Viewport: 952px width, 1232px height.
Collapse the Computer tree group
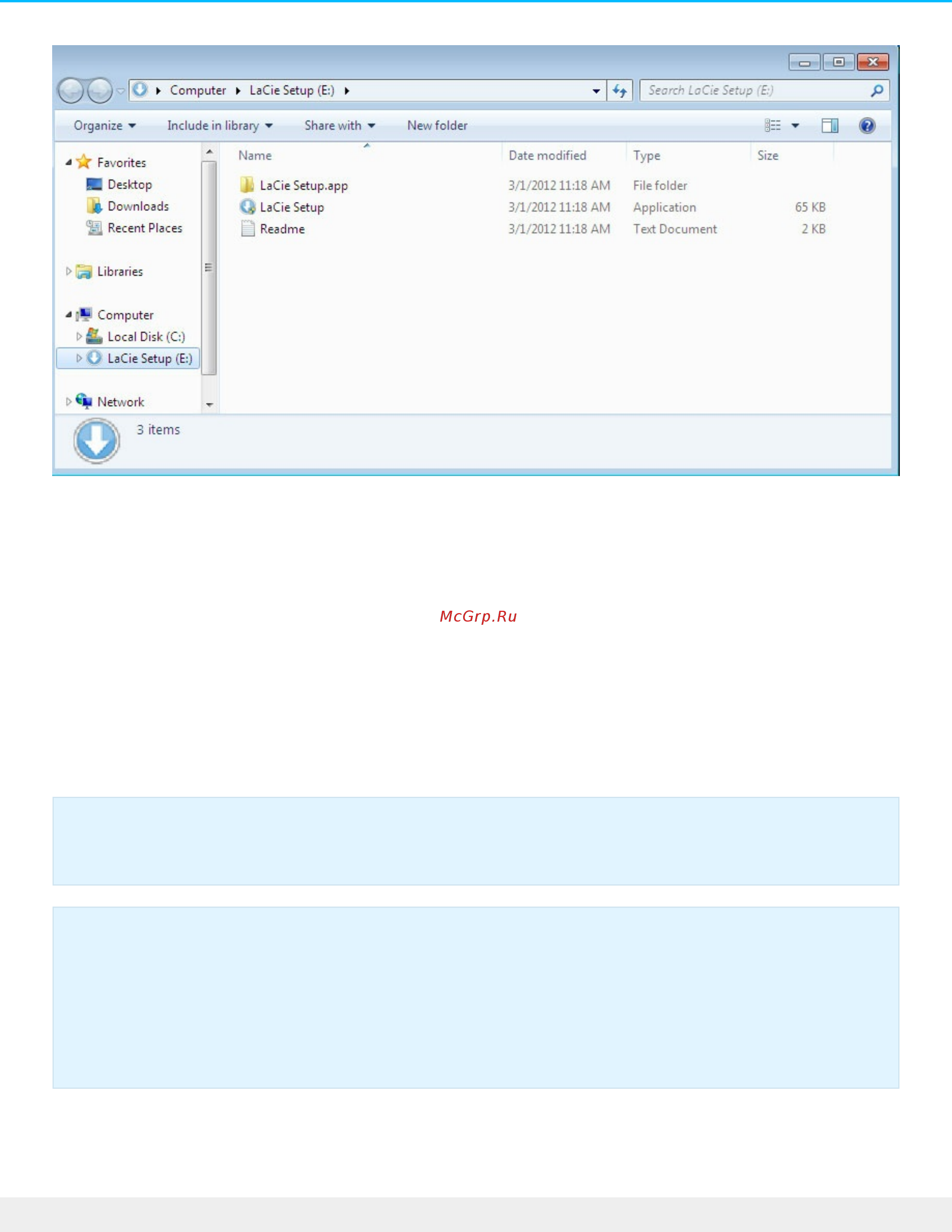pyautogui.click(x=69, y=315)
